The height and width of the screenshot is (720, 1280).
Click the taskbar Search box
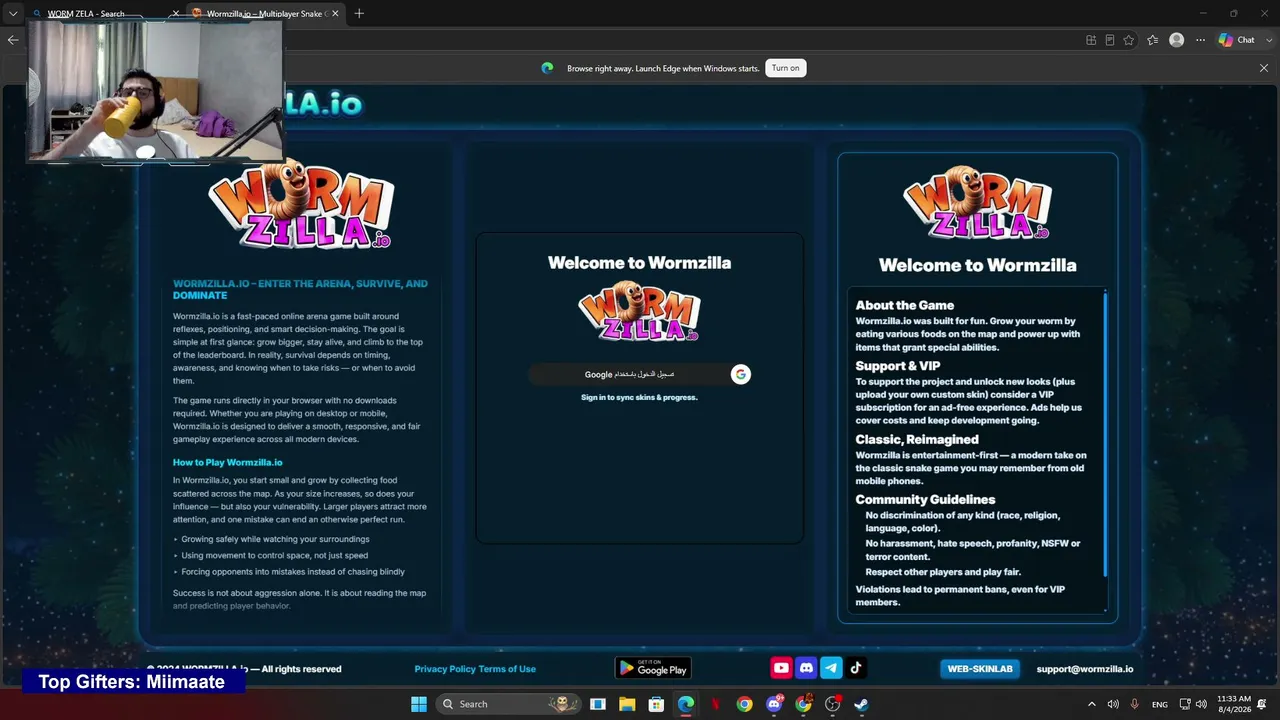point(509,704)
